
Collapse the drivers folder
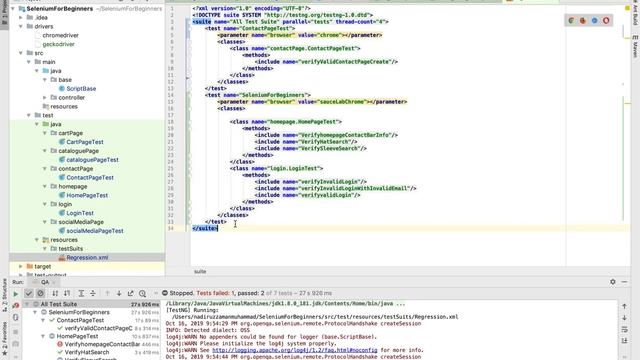click(x=21, y=27)
